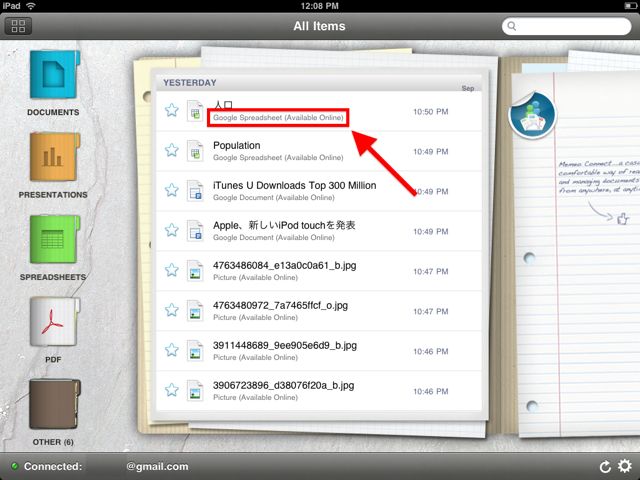Tap the Memeo Connect round sticker icon
The image size is (640, 480).
[x=532, y=115]
